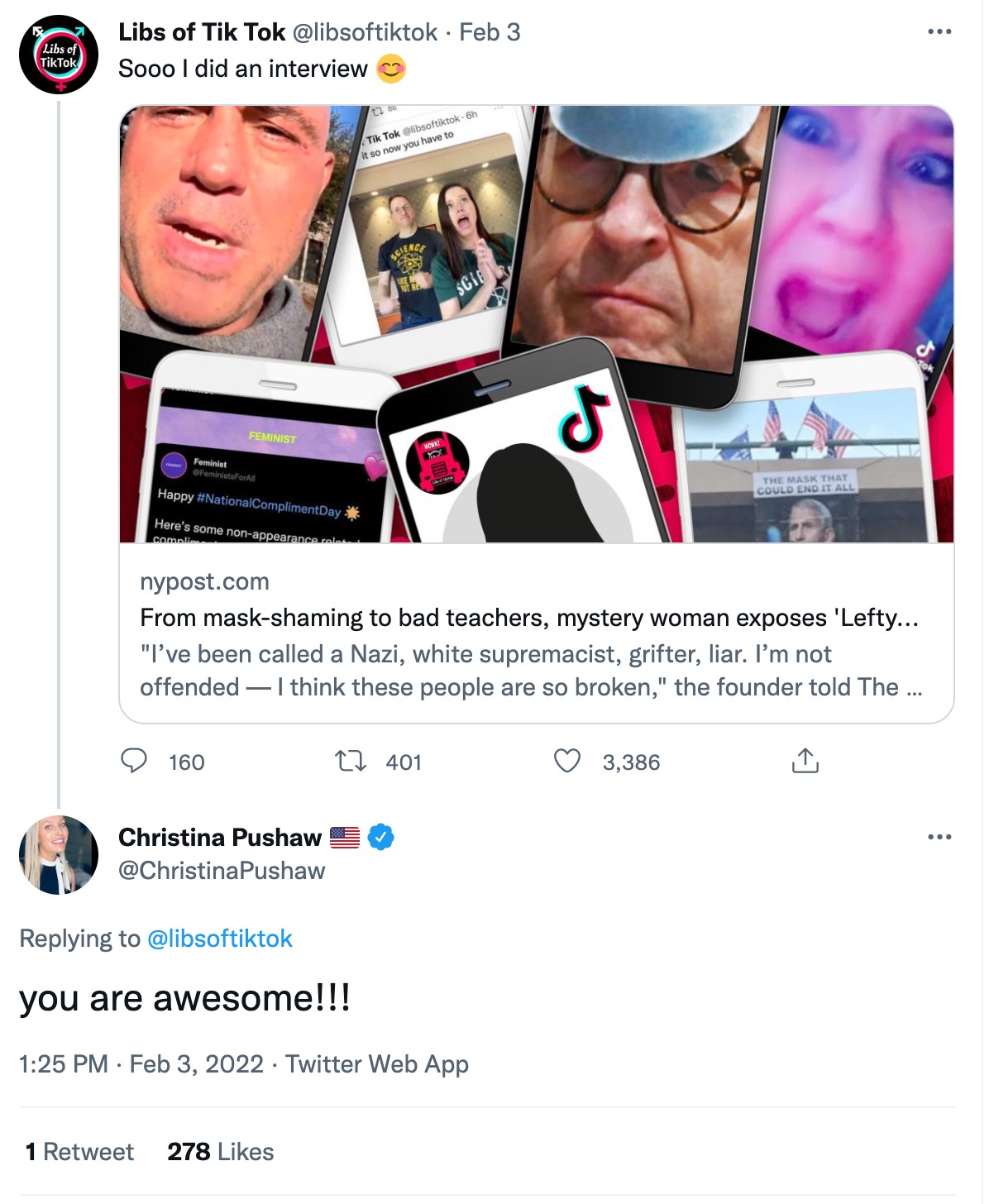
Task: Click @libsoftiktok in 'Replying to'
Action: click(x=220, y=939)
